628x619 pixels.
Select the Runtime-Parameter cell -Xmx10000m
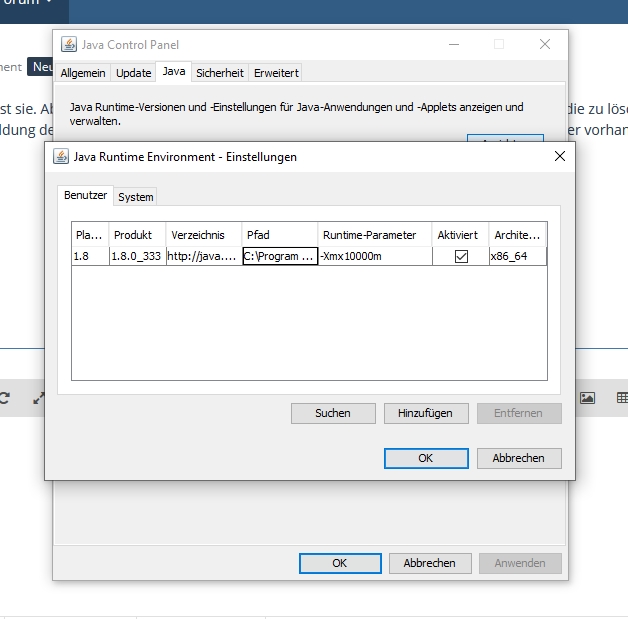(375, 256)
